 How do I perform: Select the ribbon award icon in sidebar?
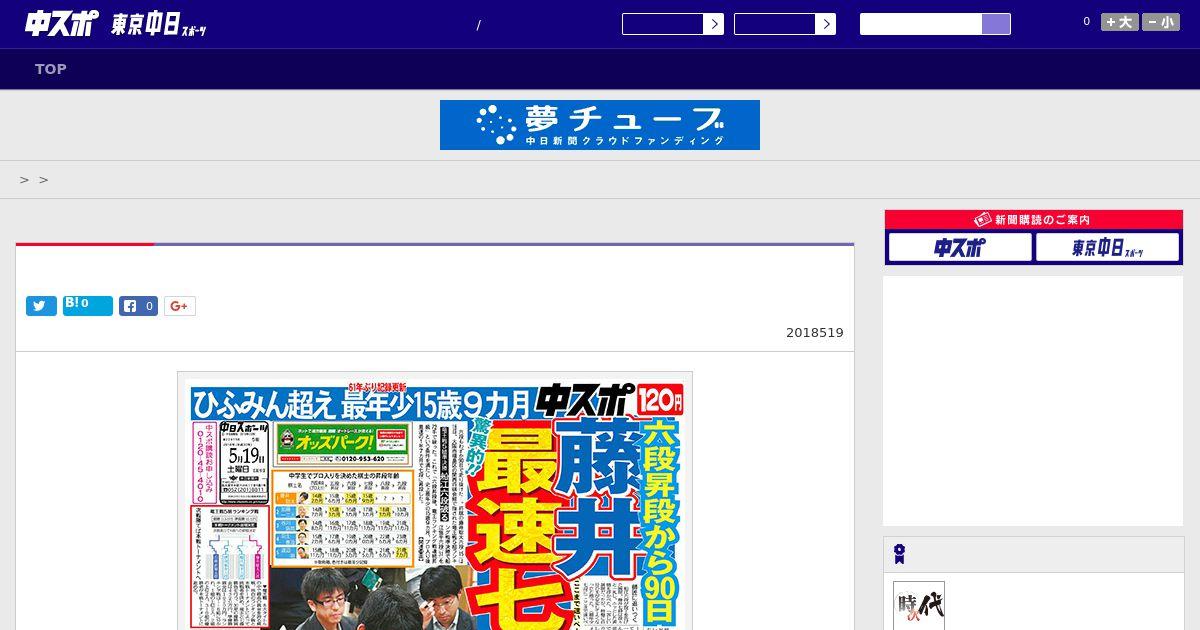pyautogui.click(x=900, y=554)
